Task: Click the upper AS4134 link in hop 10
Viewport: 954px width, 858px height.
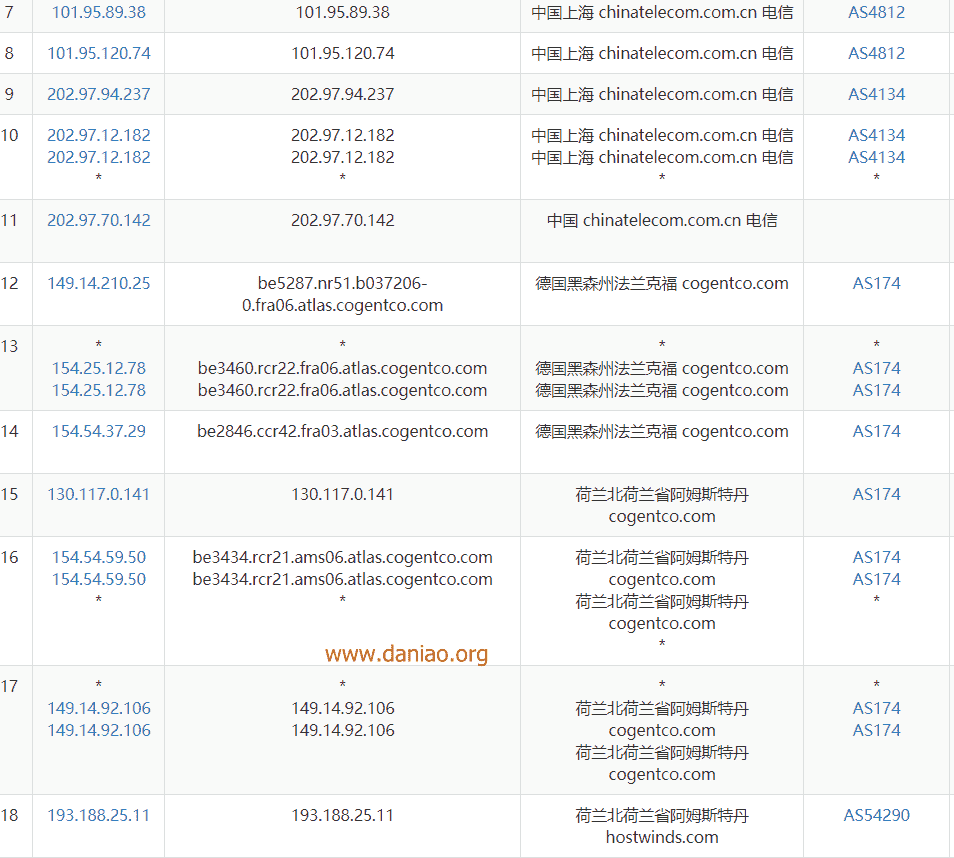Action: click(x=876, y=134)
